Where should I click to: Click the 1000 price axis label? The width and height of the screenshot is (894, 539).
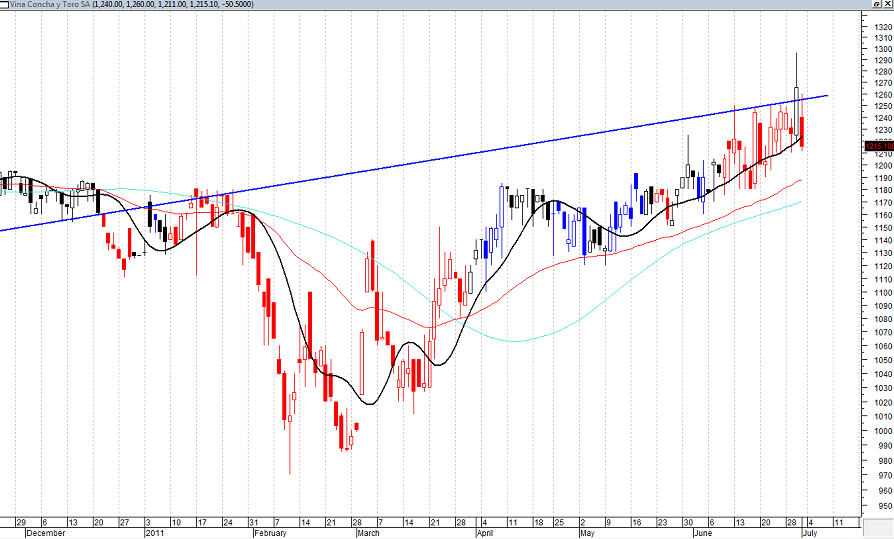(883, 432)
